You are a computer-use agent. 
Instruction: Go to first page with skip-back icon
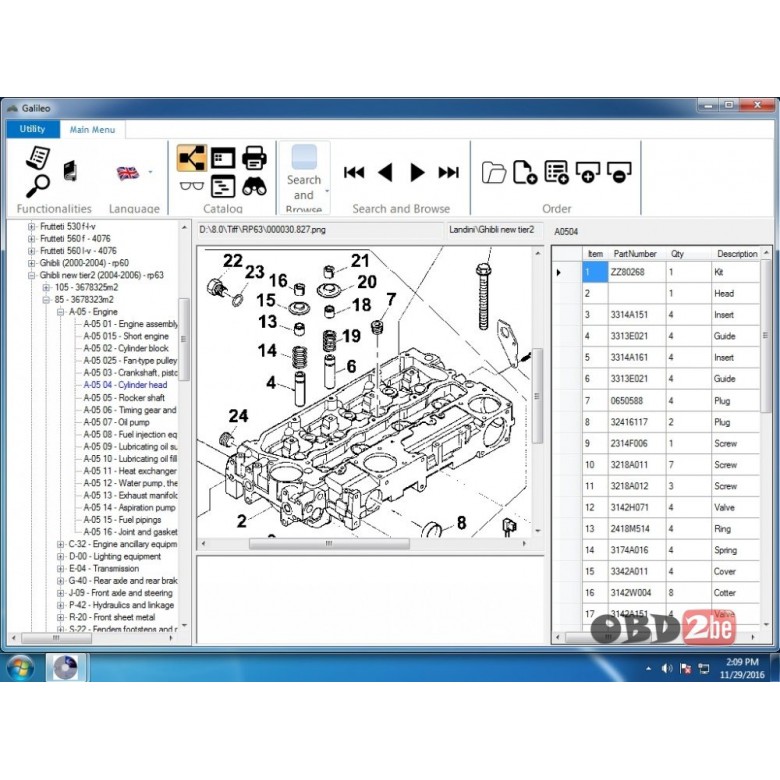354,173
